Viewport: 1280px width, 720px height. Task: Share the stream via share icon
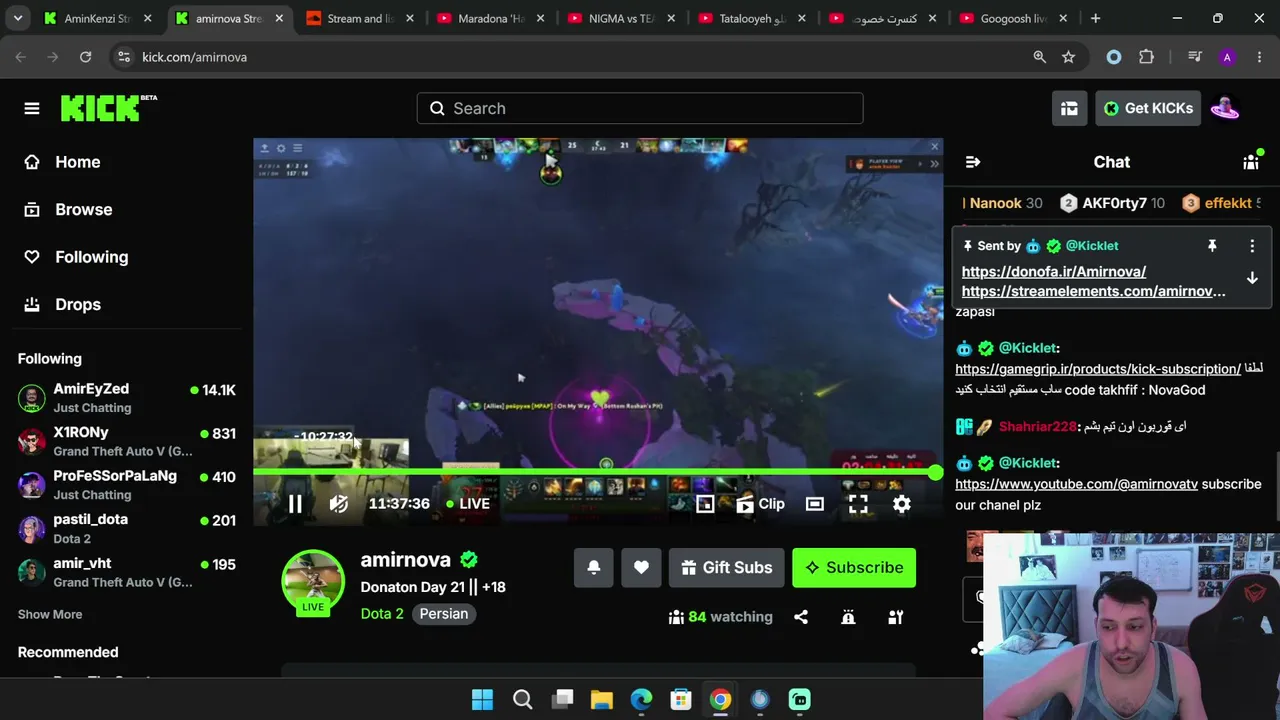pyautogui.click(x=801, y=617)
